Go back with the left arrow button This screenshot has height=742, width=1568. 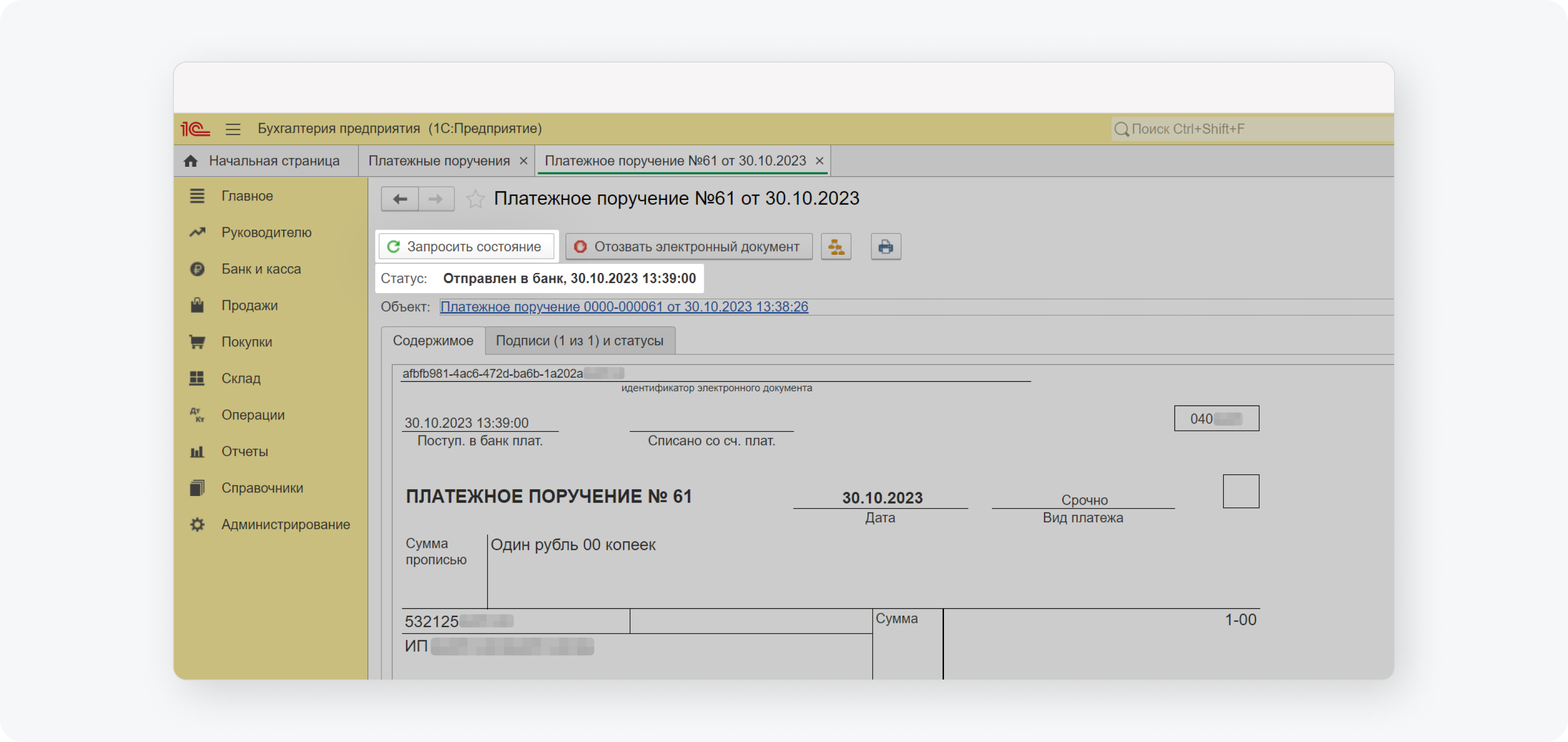click(x=400, y=199)
